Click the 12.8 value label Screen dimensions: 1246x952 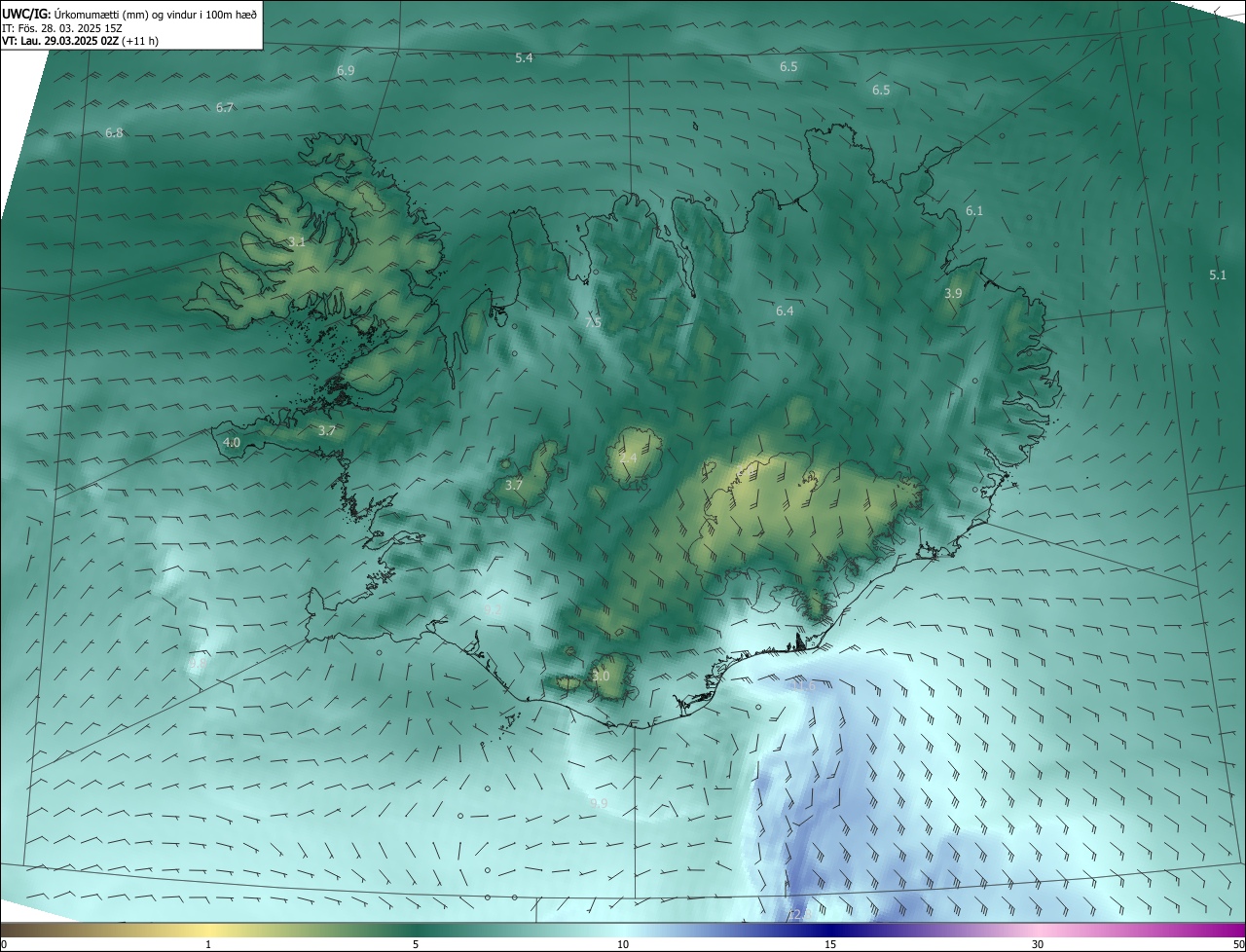(x=799, y=915)
